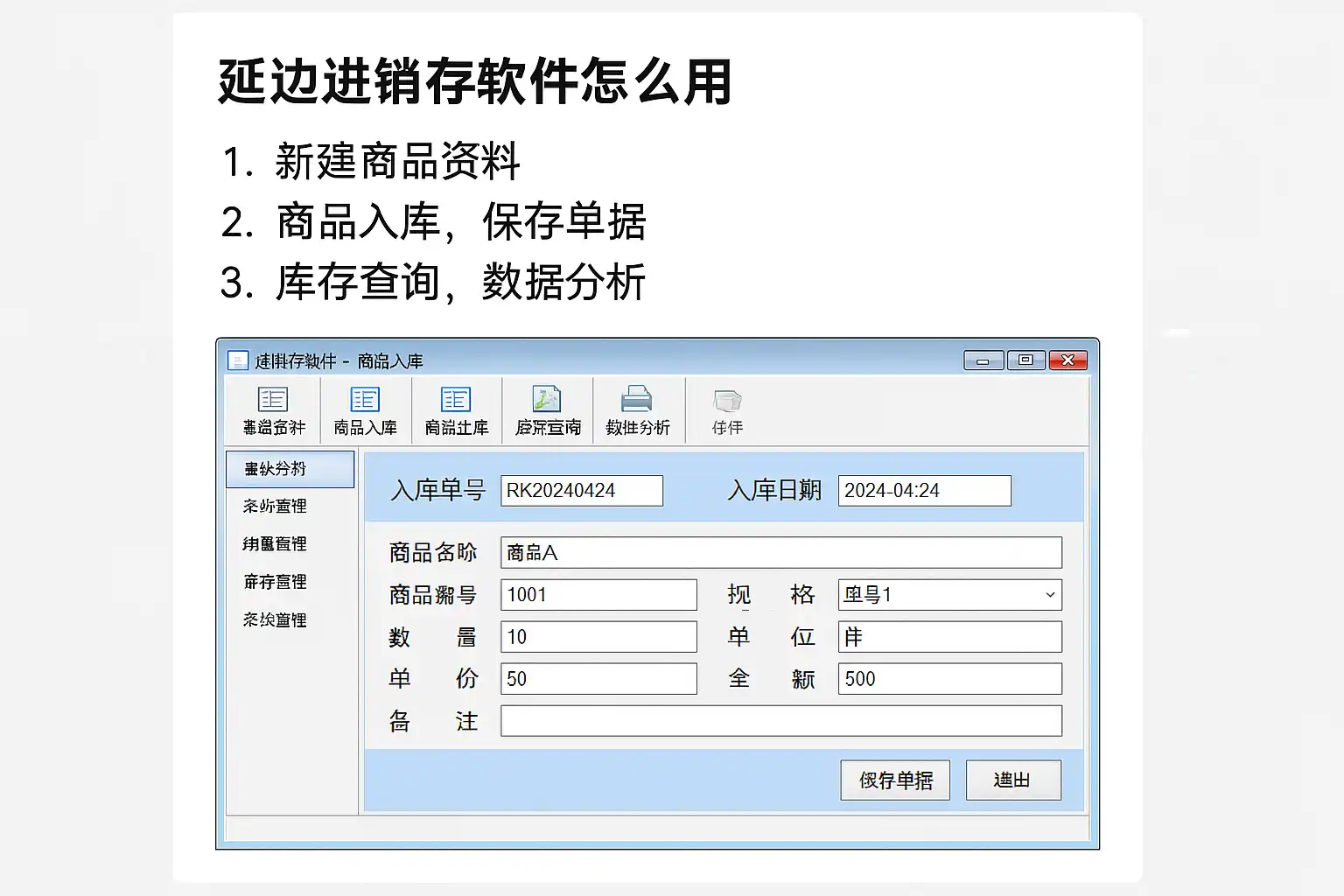Viewport: 1344px width, 896px height.
Task: Minimize the 商品入库 window
Action: pyautogui.click(x=983, y=360)
